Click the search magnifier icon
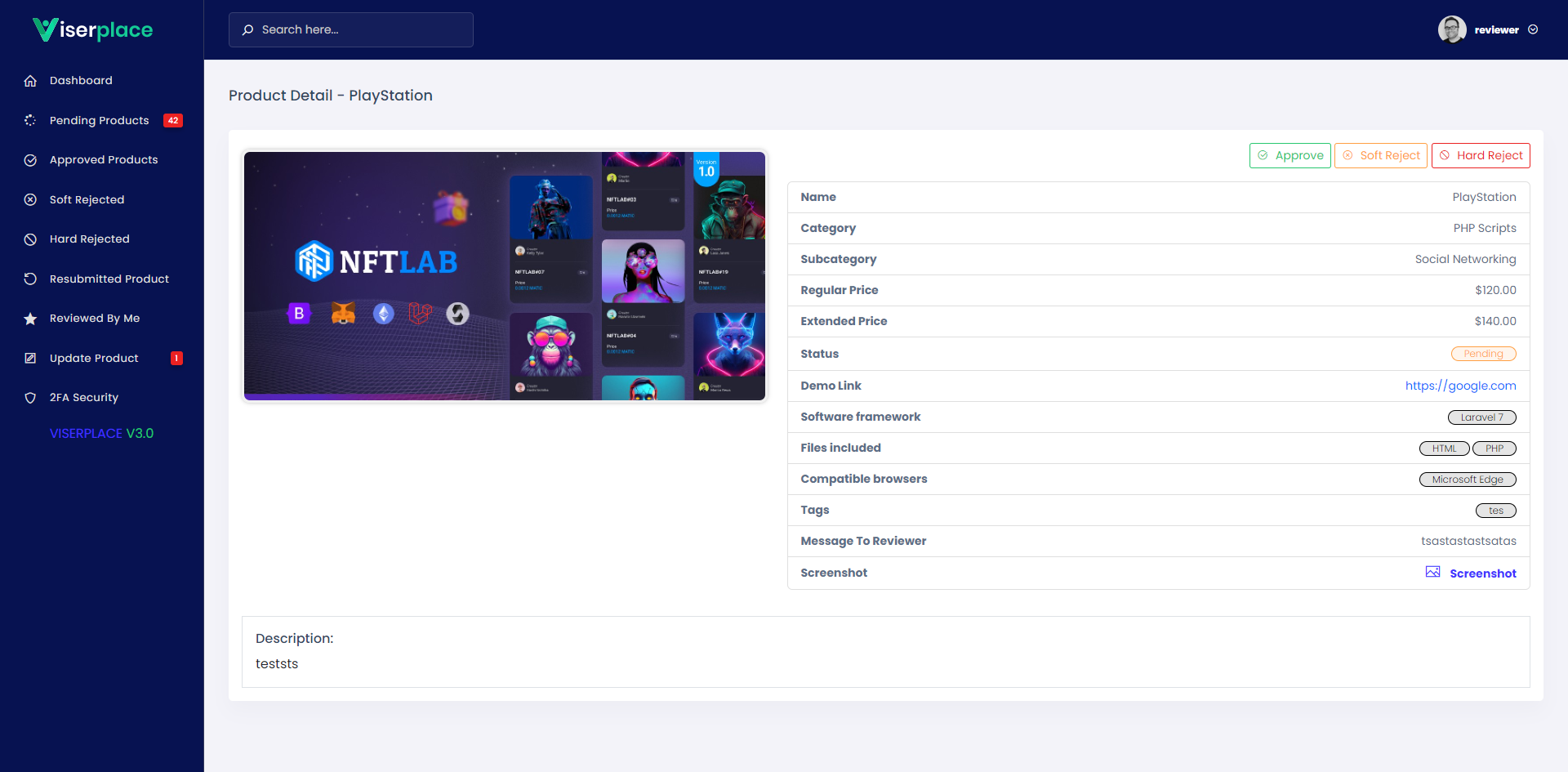1568x772 pixels. pos(247,29)
